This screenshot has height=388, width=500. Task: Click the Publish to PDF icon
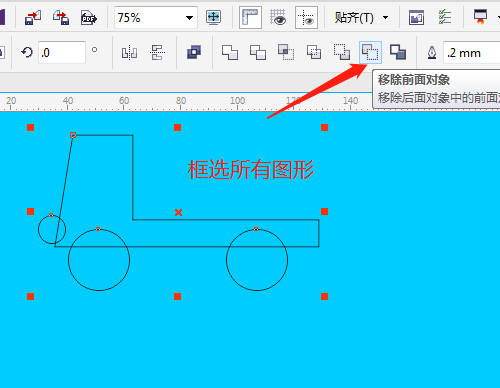tap(89, 18)
